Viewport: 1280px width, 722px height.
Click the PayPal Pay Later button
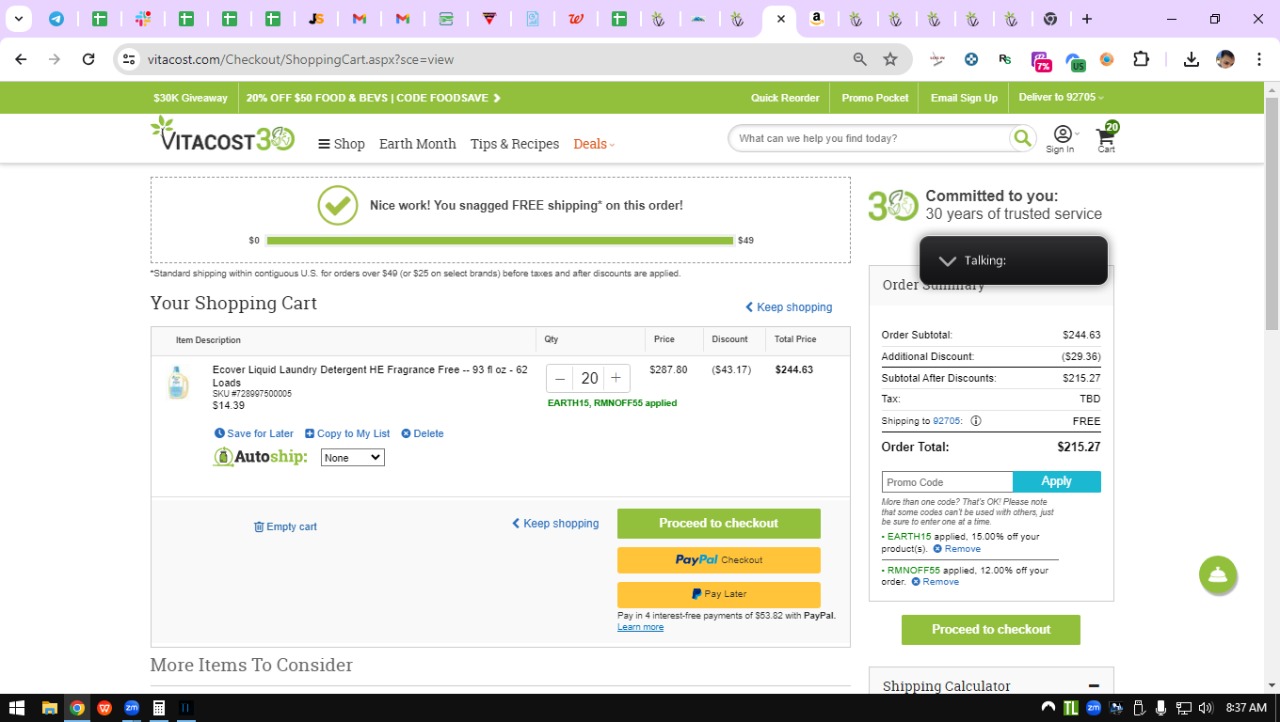click(718, 594)
